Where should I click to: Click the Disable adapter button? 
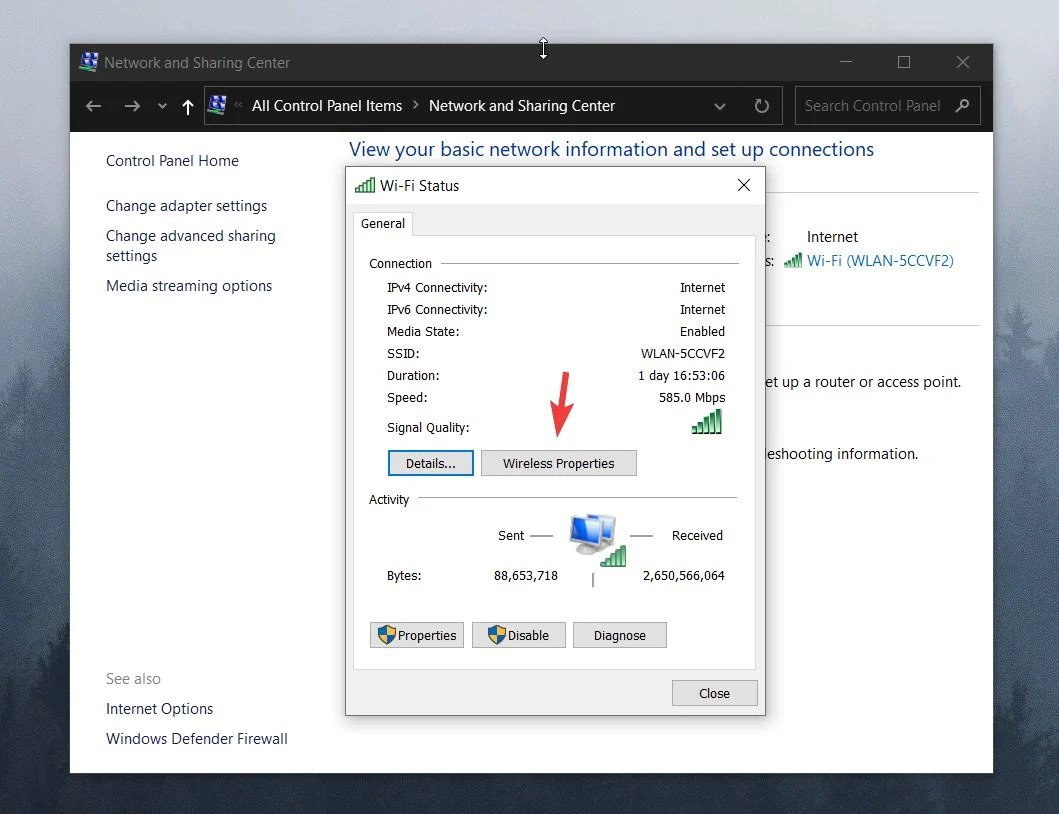519,635
